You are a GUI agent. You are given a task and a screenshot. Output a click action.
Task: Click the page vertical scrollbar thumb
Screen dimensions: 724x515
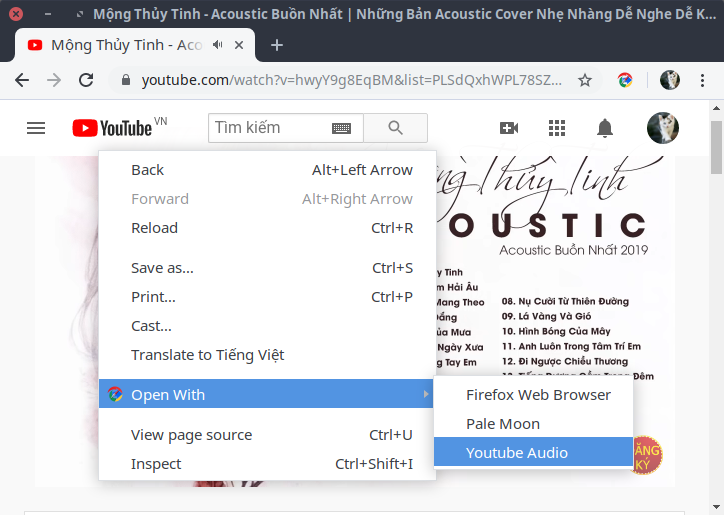[717, 148]
